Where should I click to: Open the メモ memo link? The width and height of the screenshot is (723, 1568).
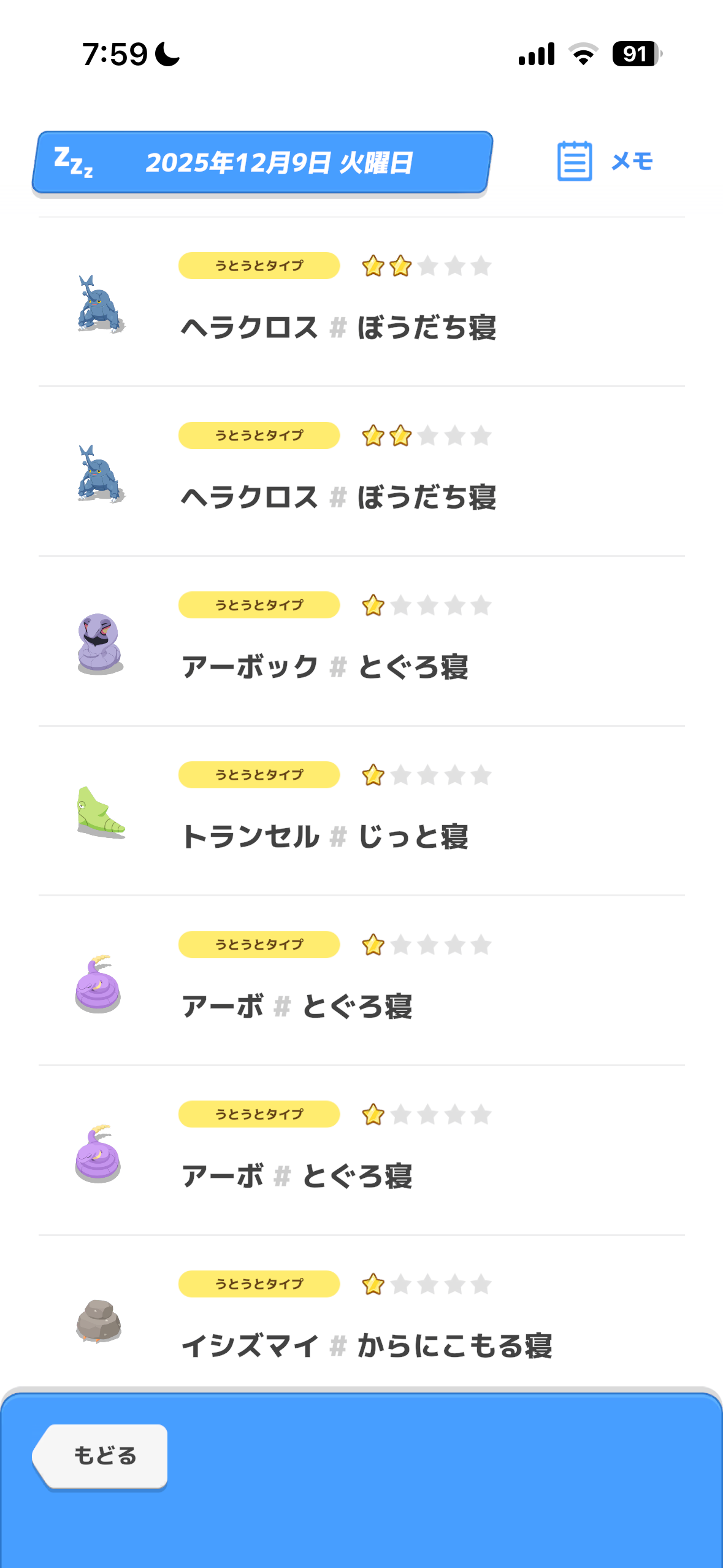(632, 161)
